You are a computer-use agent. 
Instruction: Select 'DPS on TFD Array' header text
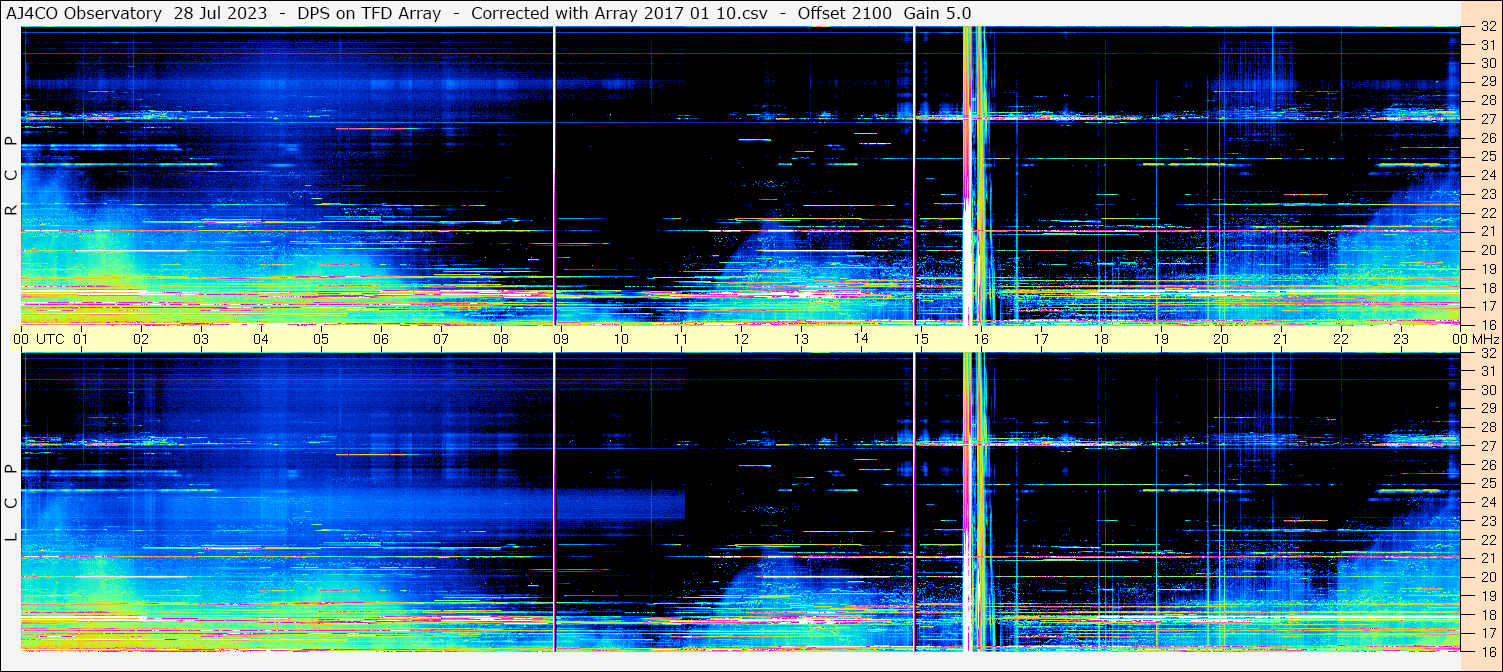[369, 13]
